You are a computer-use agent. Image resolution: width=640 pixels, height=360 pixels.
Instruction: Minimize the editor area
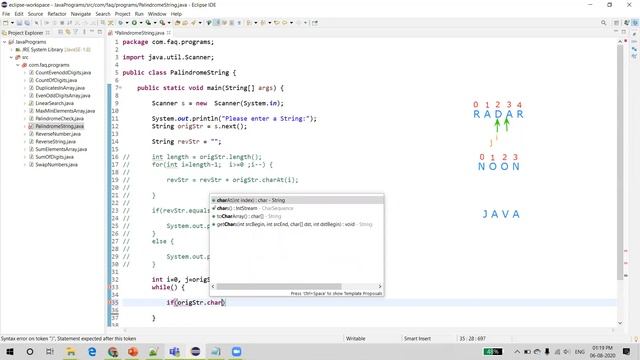click(616, 31)
